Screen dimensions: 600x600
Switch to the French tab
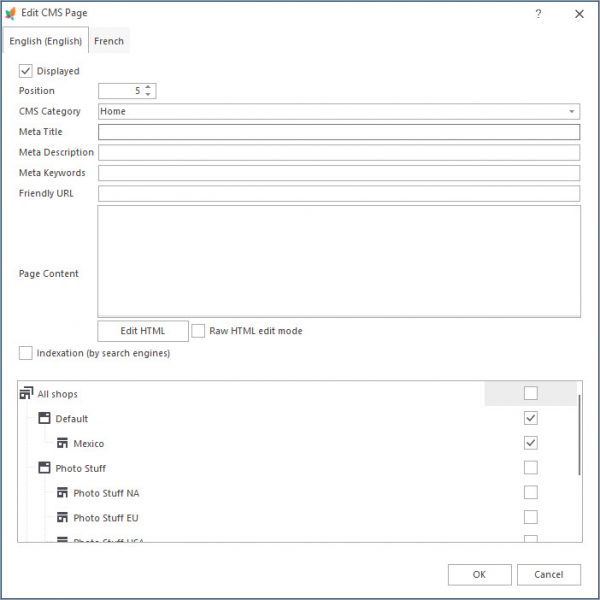pyautogui.click(x=109, y=42)
